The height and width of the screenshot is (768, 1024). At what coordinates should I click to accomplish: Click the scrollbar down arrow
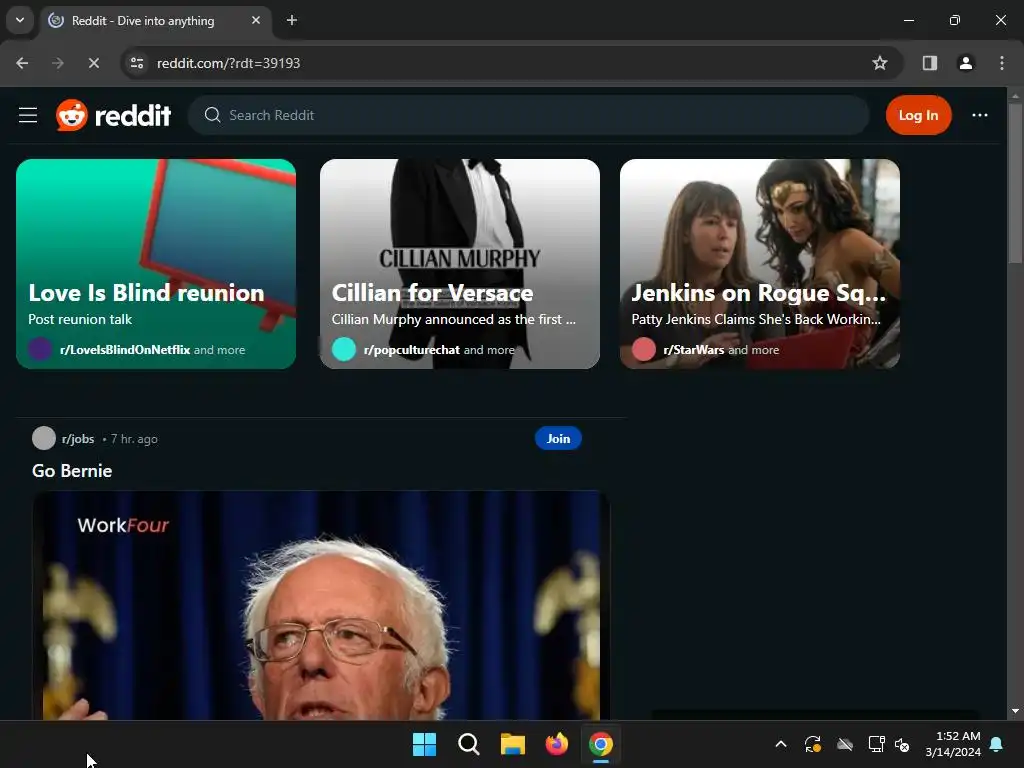tap(1015, 711)
